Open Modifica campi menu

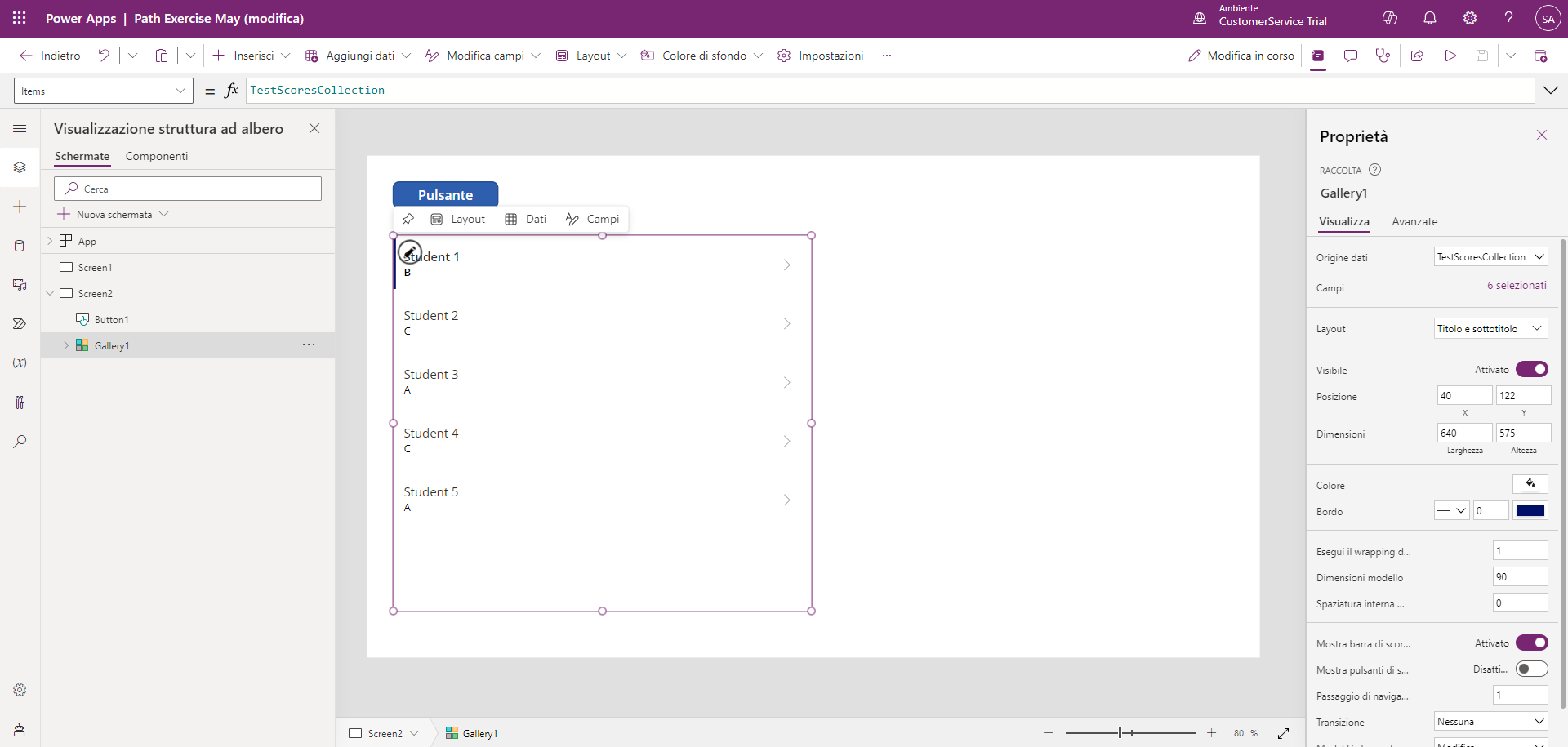(483, 56)
